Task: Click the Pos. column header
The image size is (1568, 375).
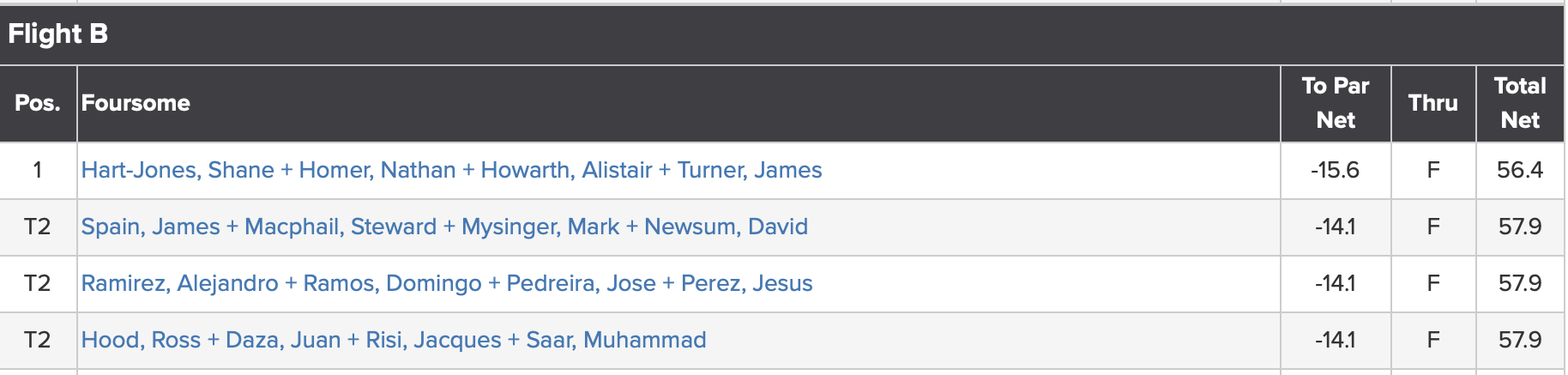Action: tap(38, 103)
